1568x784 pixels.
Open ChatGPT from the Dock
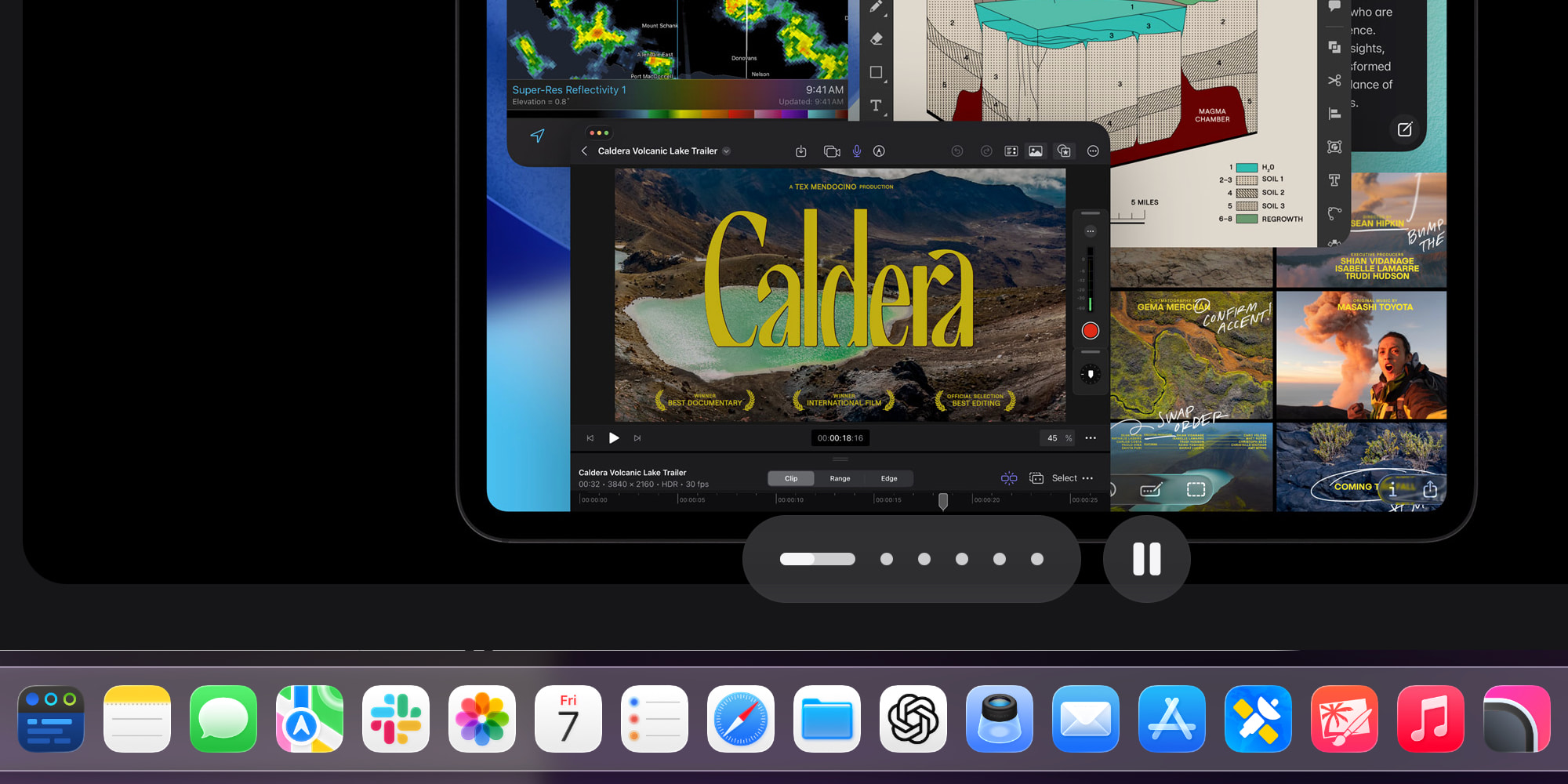click(x=913, y=719)
